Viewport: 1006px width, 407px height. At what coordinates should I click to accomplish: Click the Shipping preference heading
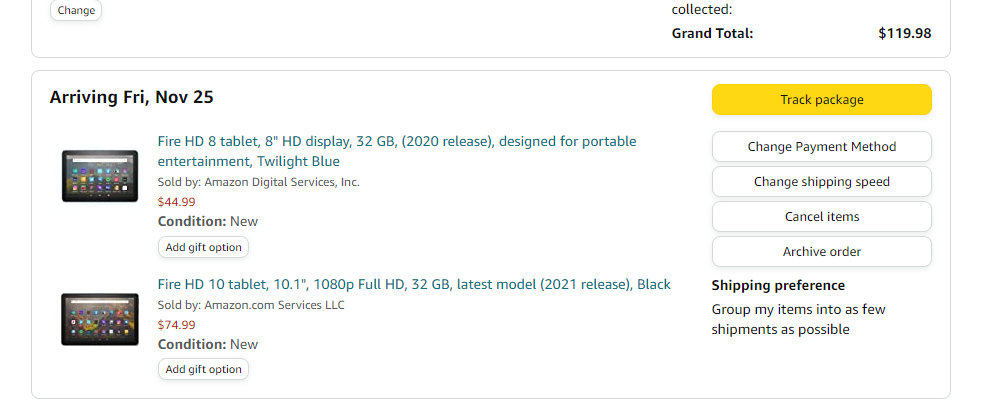point(778,286)
